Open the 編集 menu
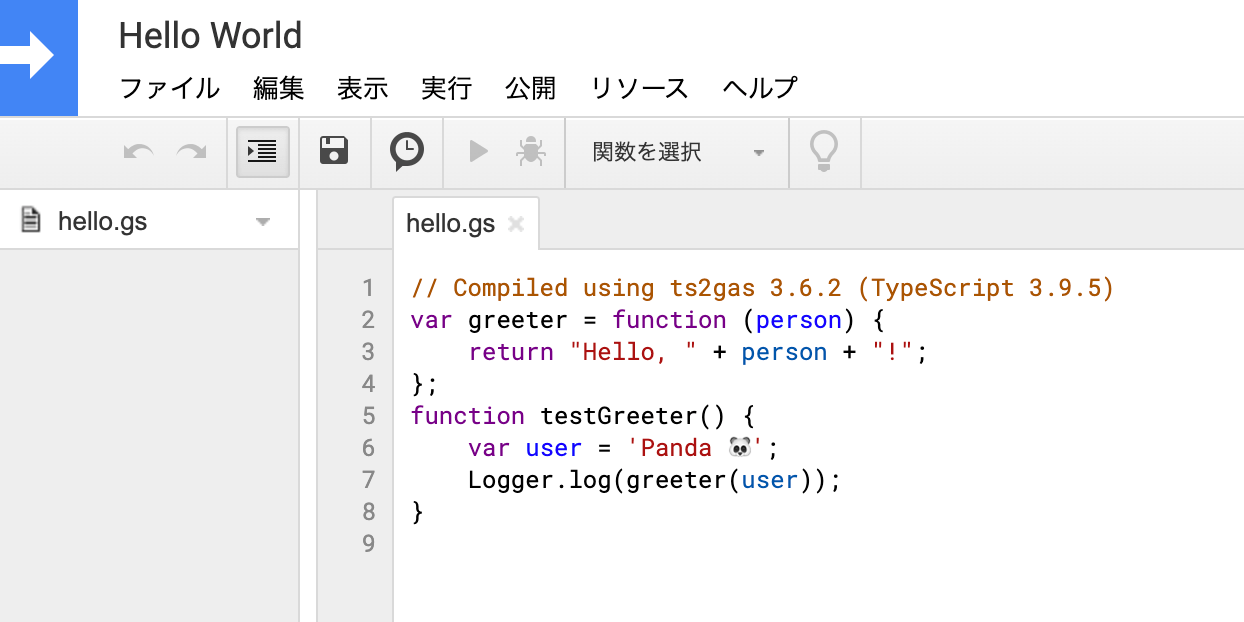This screenshot has width=1244, height=622. [279, 88]
